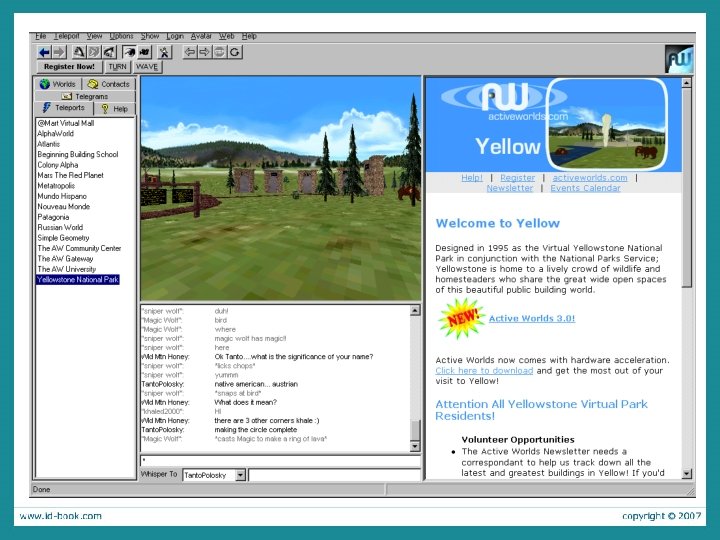Click the TURN avatar action button

[118, 67]
